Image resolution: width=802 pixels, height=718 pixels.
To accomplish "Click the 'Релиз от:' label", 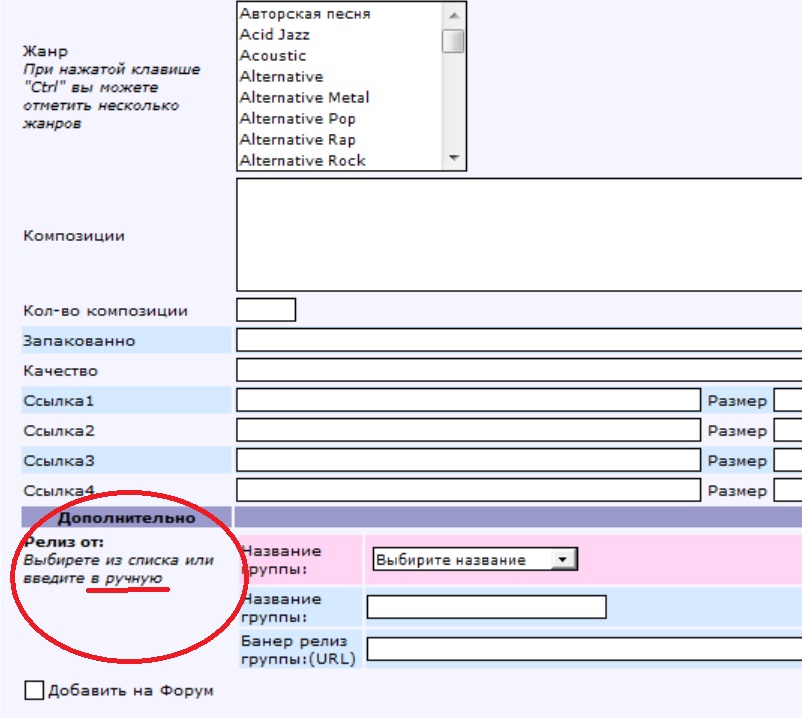I will (x=63, y=542).
